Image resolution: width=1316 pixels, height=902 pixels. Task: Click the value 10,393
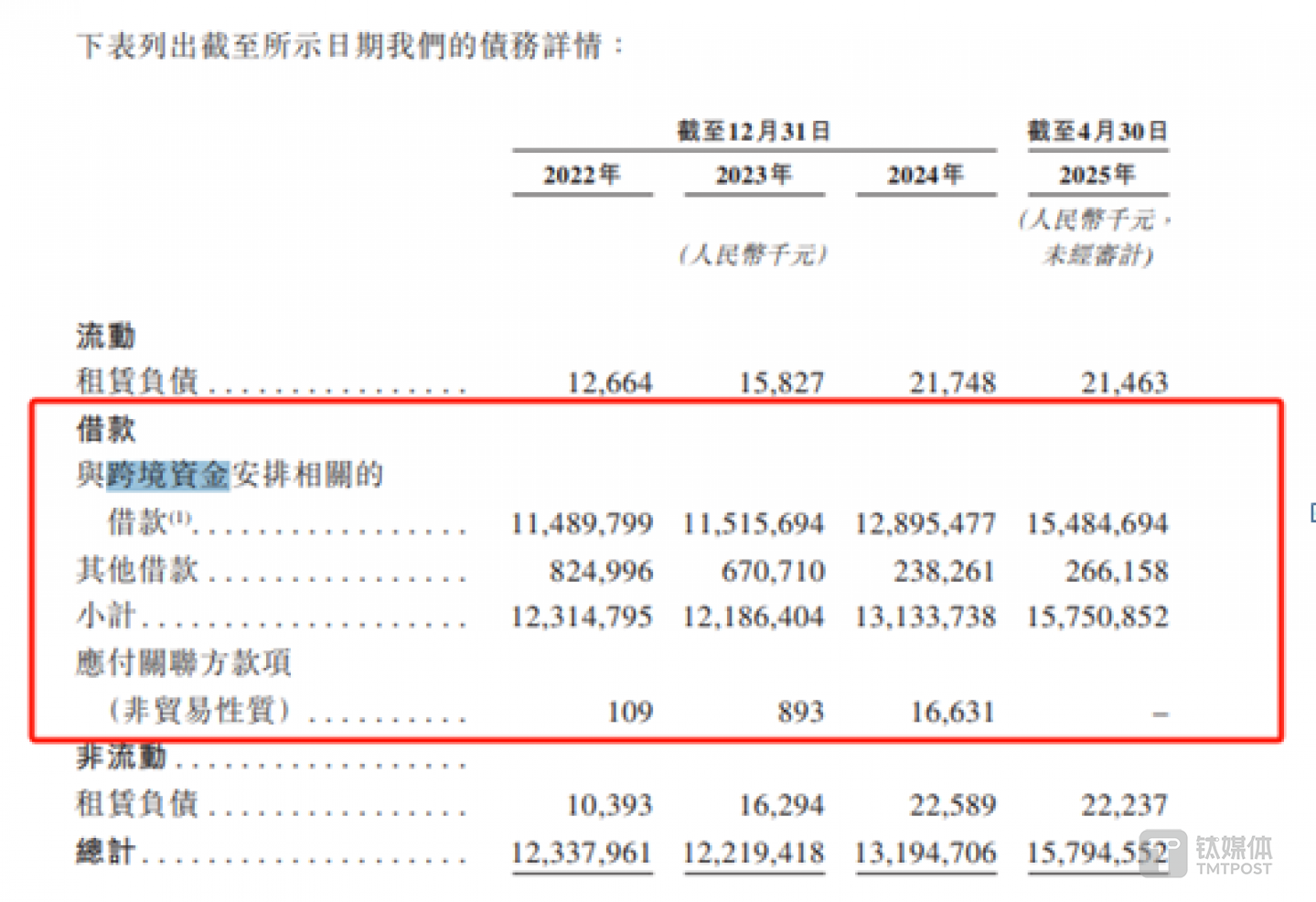pyautogui.click(x=610, y=805)
